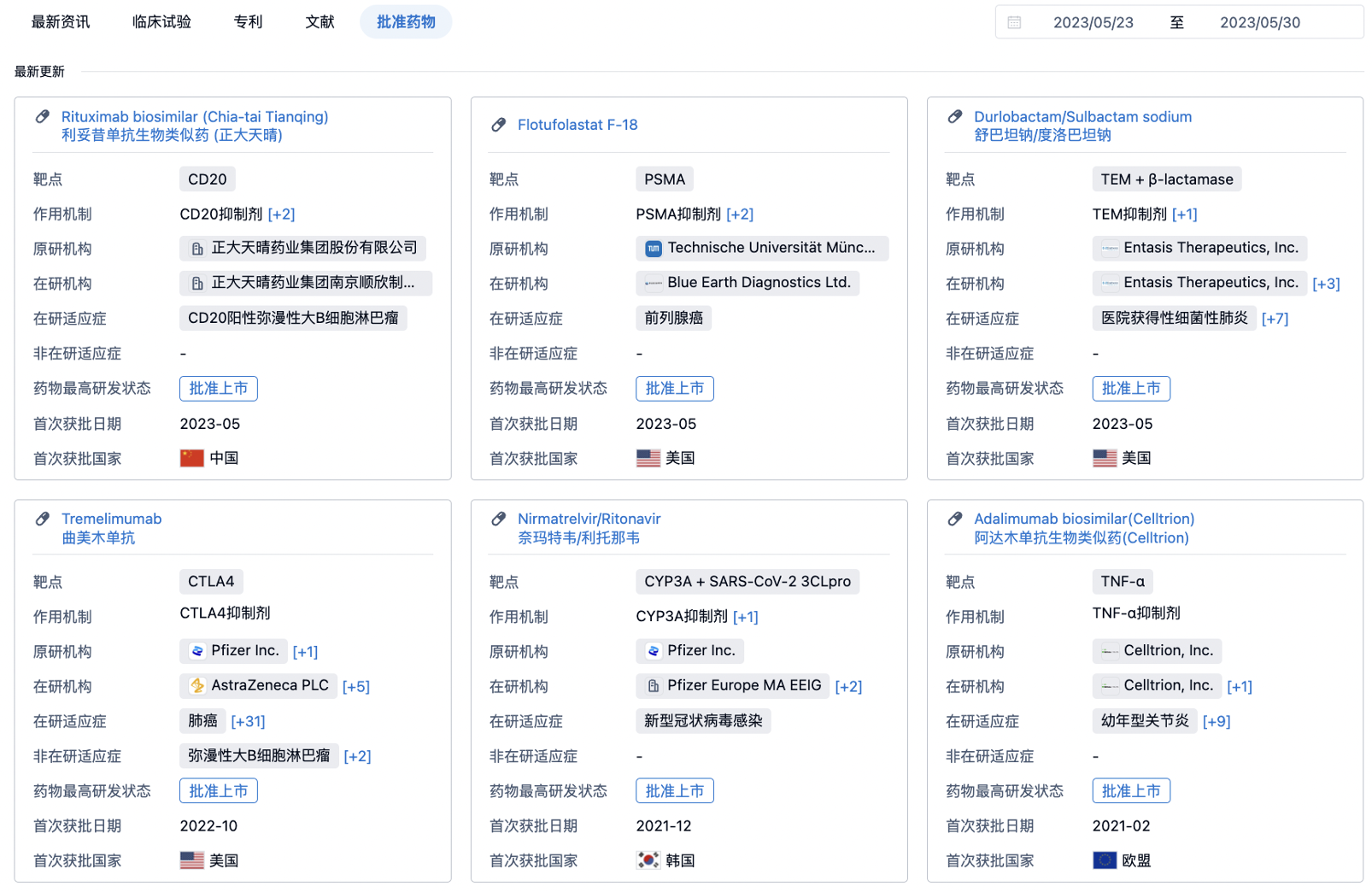1372x892 pixels.
Task: Click the start date 2023/05/23 field
Action: click(1093, 23)
